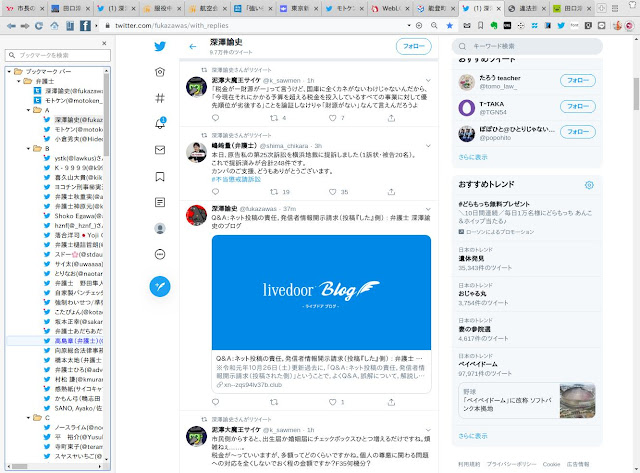
Task: Click the browser reload button
Action: (x=39, y=26)
